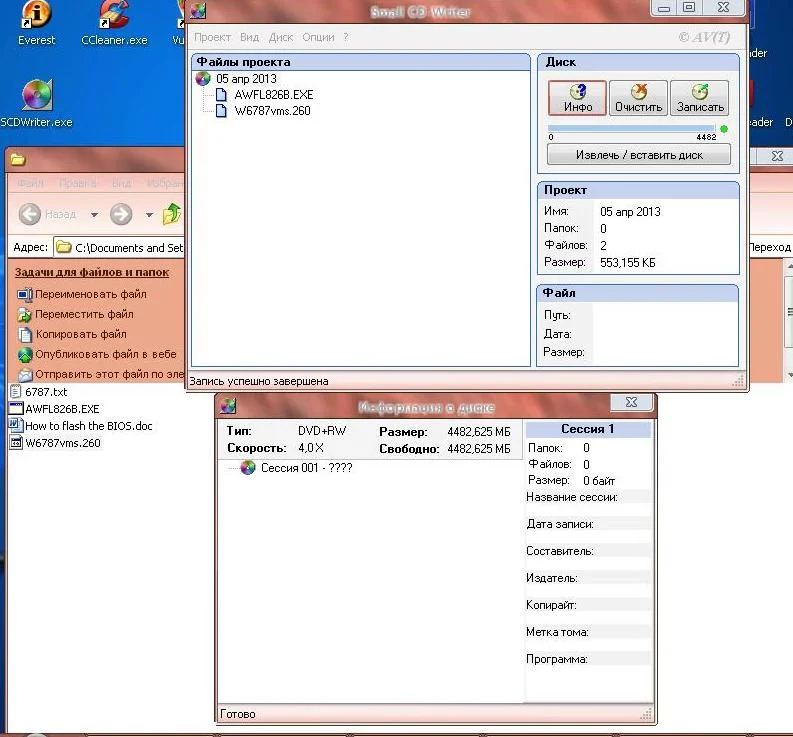Viewport: 793px width, 737px height.
Task: Select AWFL826B.EXE in project files tree
Action: click(x=274, y=95)
